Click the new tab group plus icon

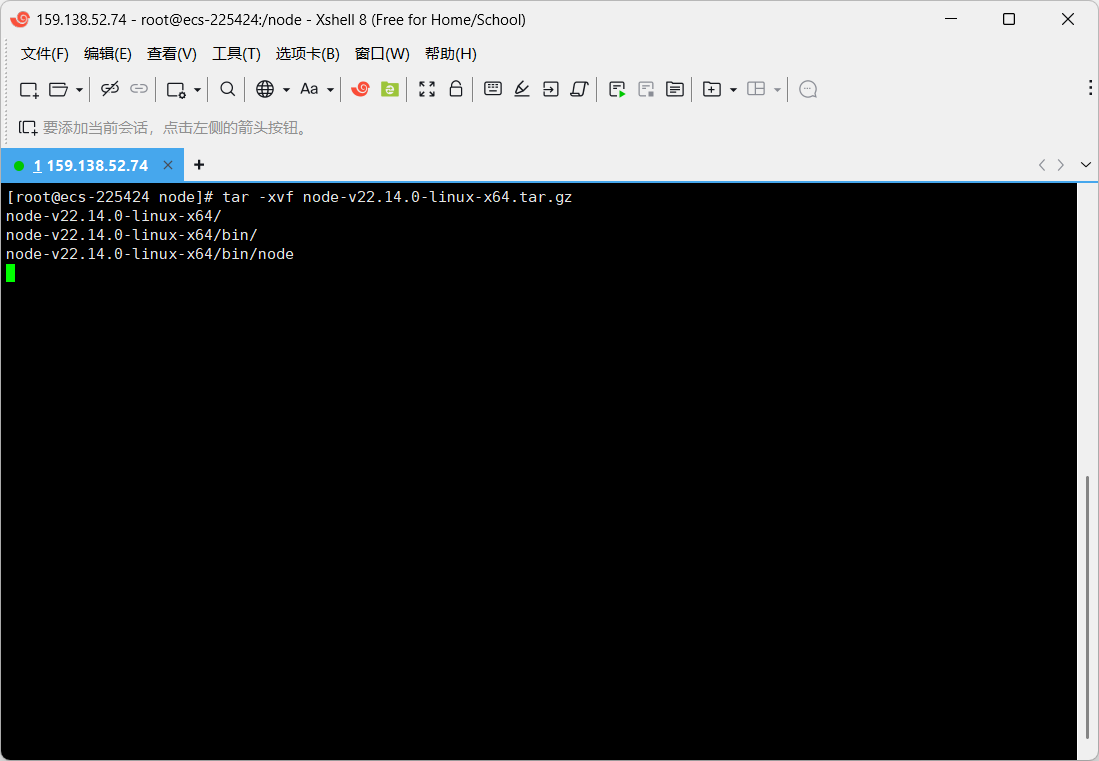coord(711,89)
